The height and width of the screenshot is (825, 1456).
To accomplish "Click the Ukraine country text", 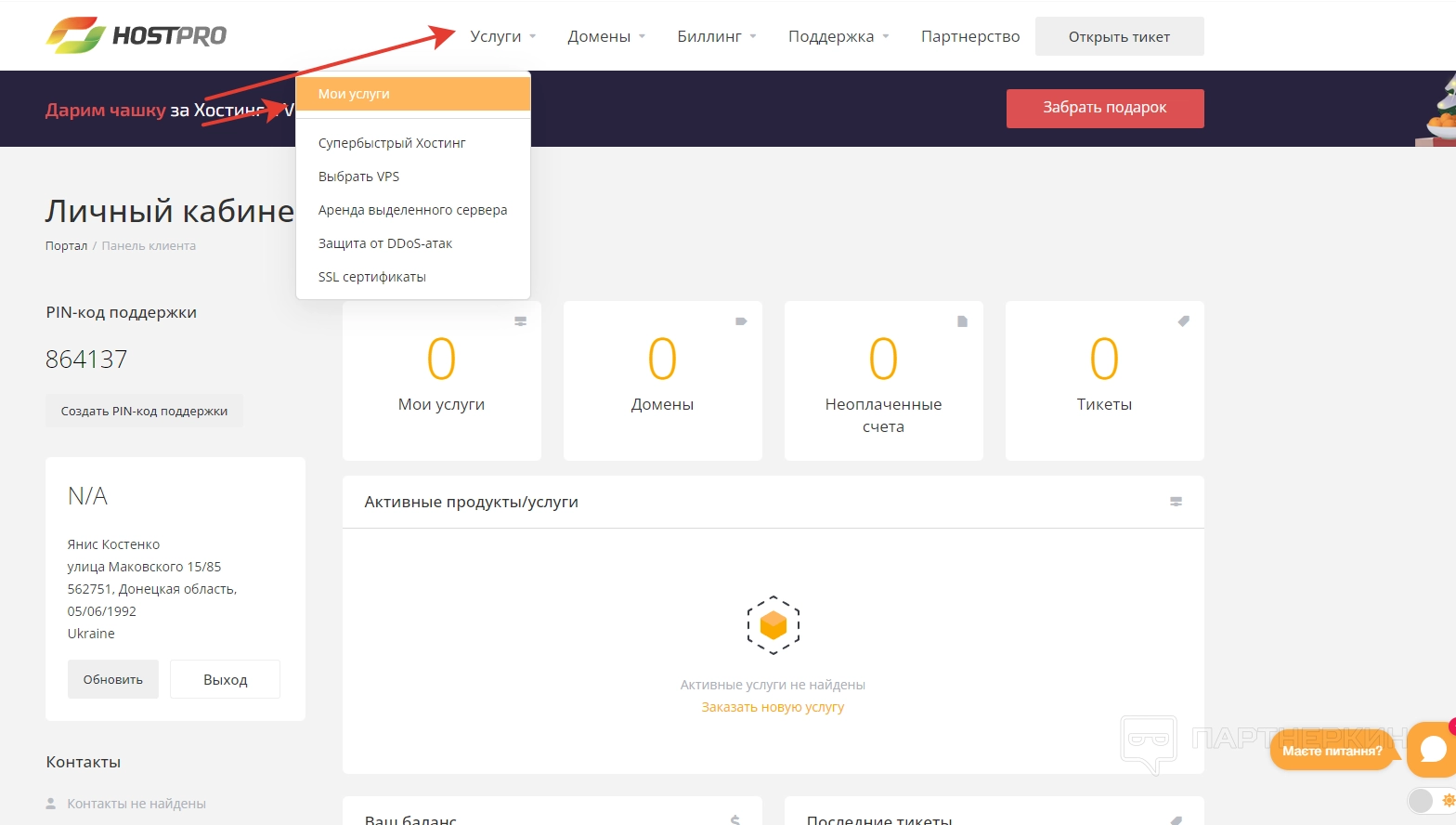I will [91, 634].
